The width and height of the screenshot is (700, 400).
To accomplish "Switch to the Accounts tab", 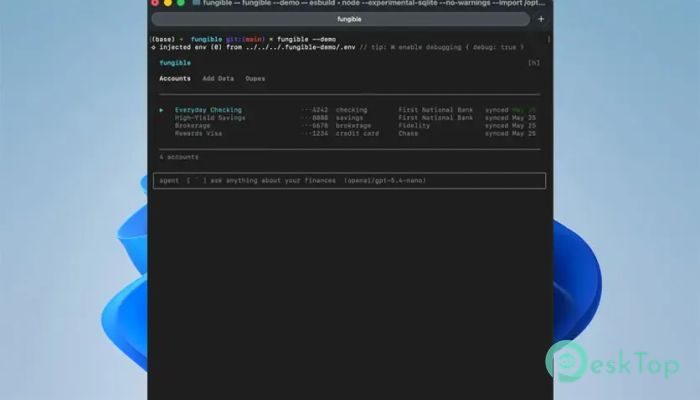I will [x=175, y=79].
